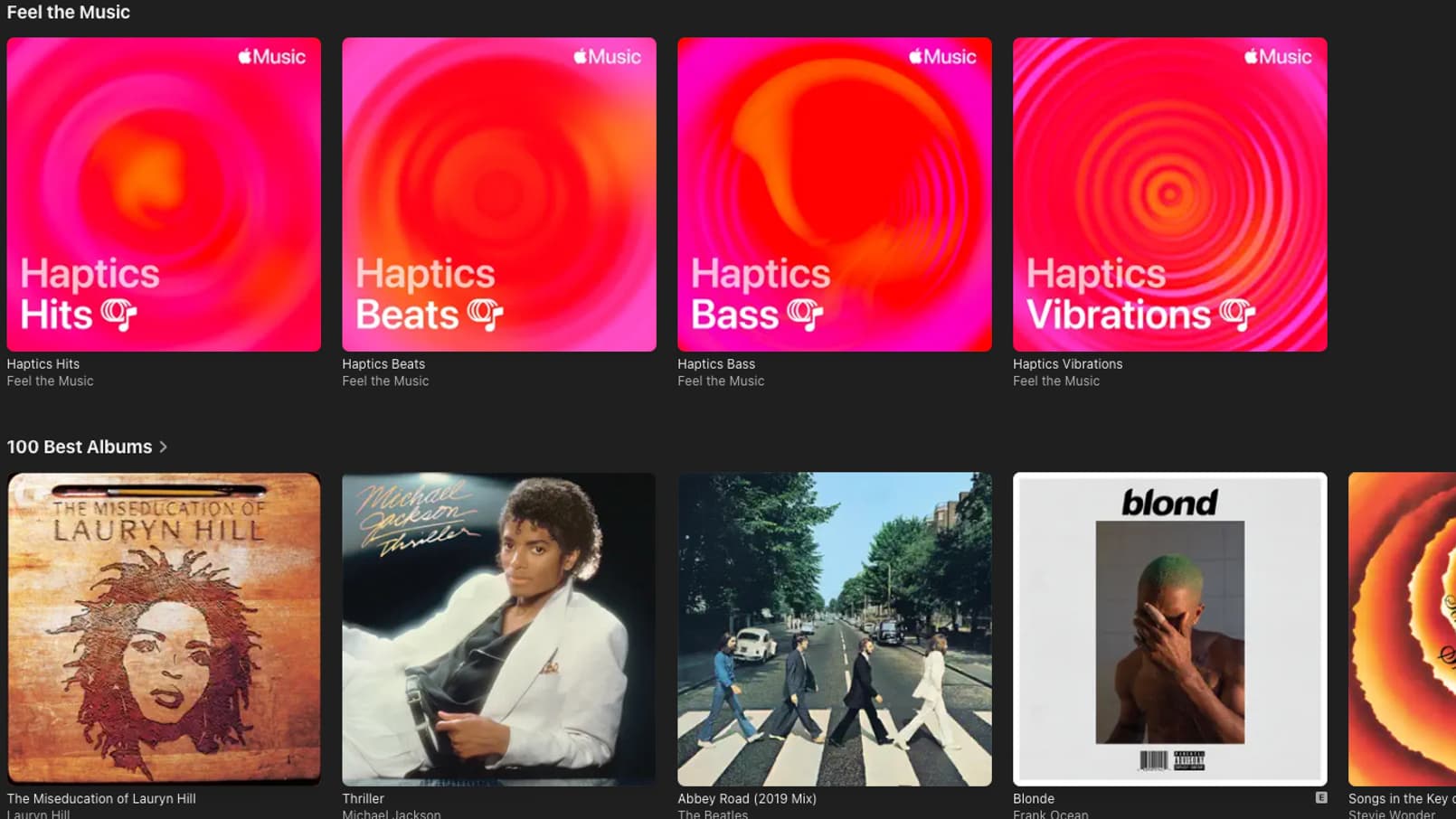Open the Abbey Road album artwork

835,628
